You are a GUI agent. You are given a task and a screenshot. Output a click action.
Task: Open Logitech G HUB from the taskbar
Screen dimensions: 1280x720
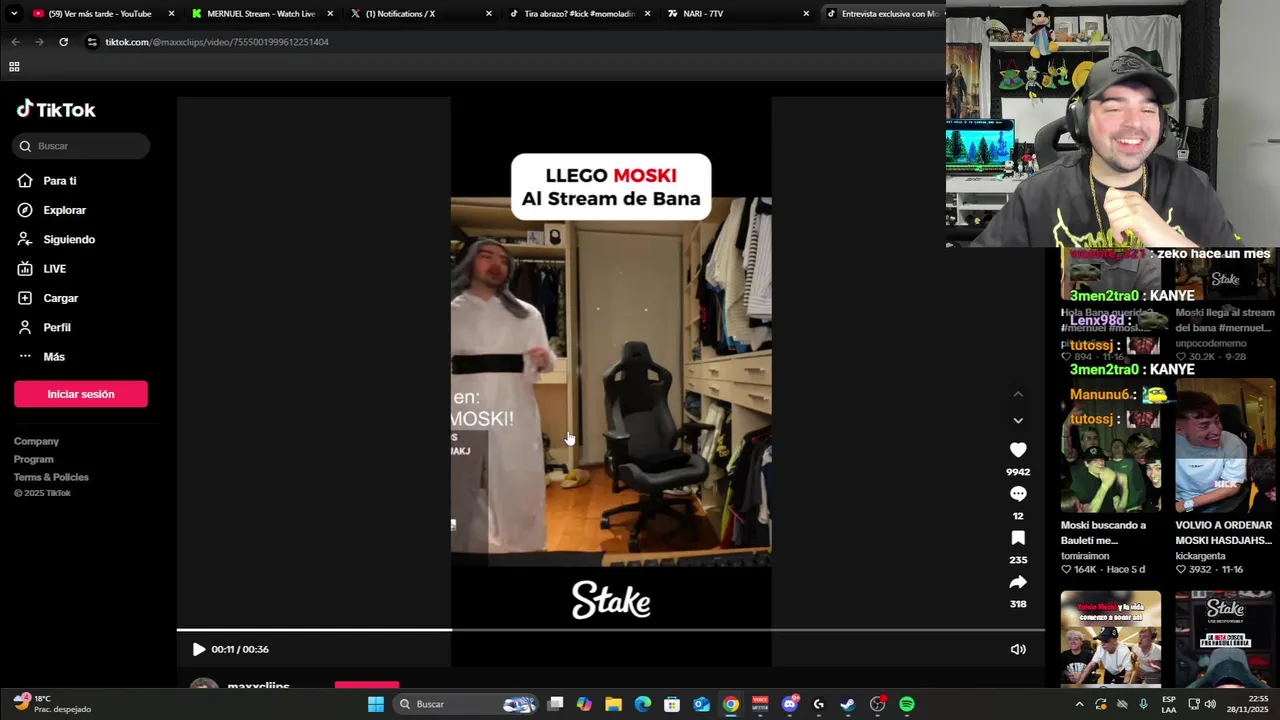(819, 704)
